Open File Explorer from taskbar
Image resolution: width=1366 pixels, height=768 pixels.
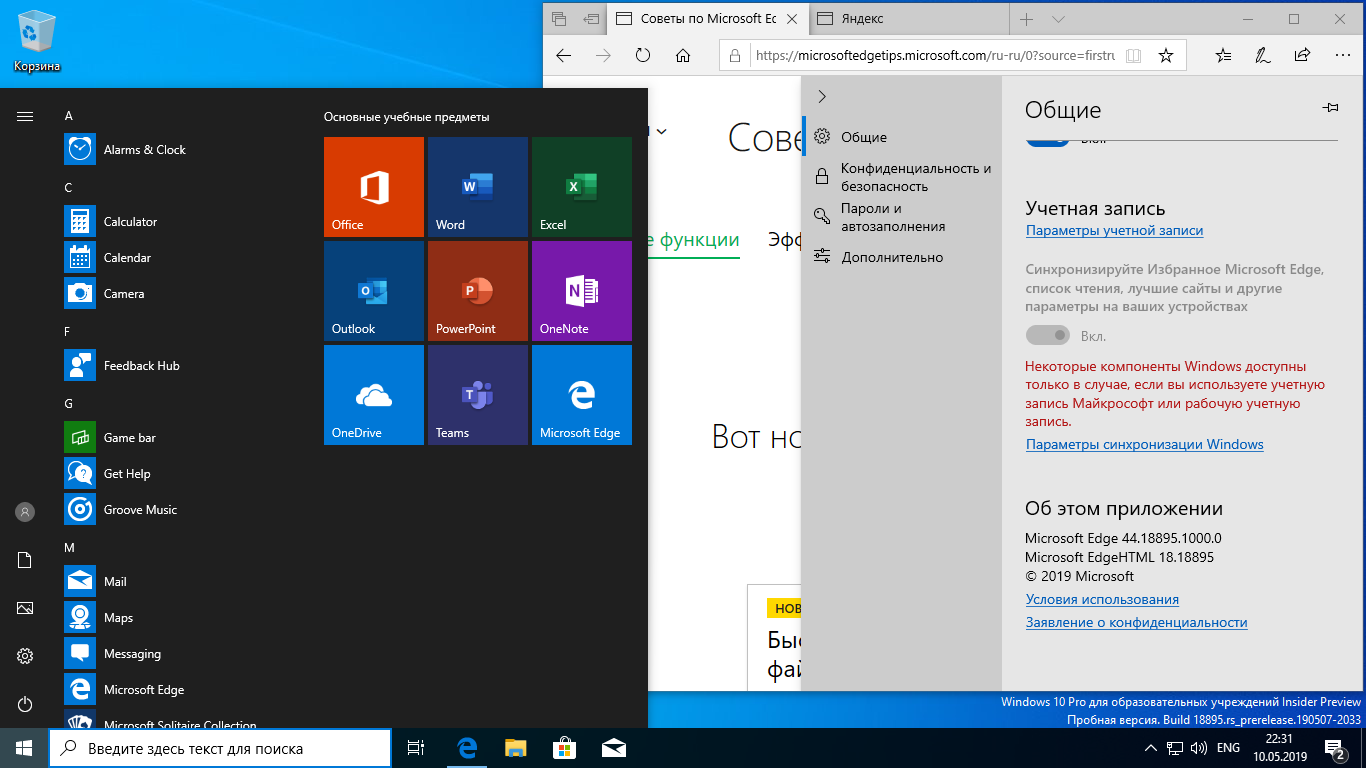[515, 748]
